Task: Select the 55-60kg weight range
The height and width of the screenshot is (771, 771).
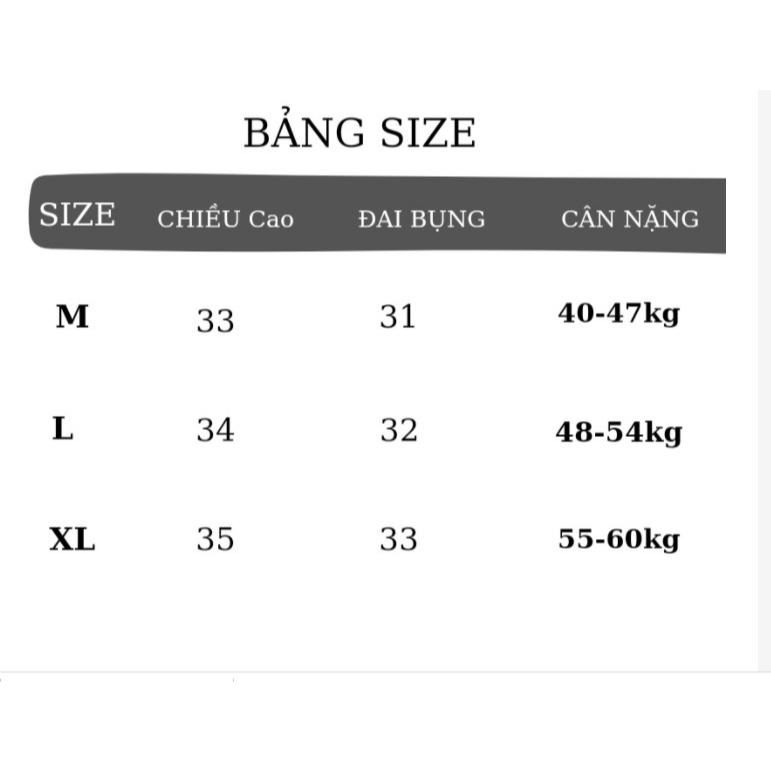Action: click(x=619, y=539)
